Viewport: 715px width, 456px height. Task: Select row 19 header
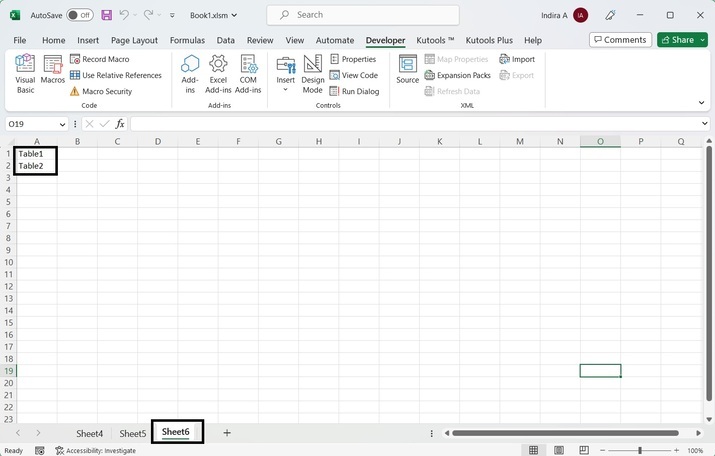pyautogui.click(x=8, y=371)
